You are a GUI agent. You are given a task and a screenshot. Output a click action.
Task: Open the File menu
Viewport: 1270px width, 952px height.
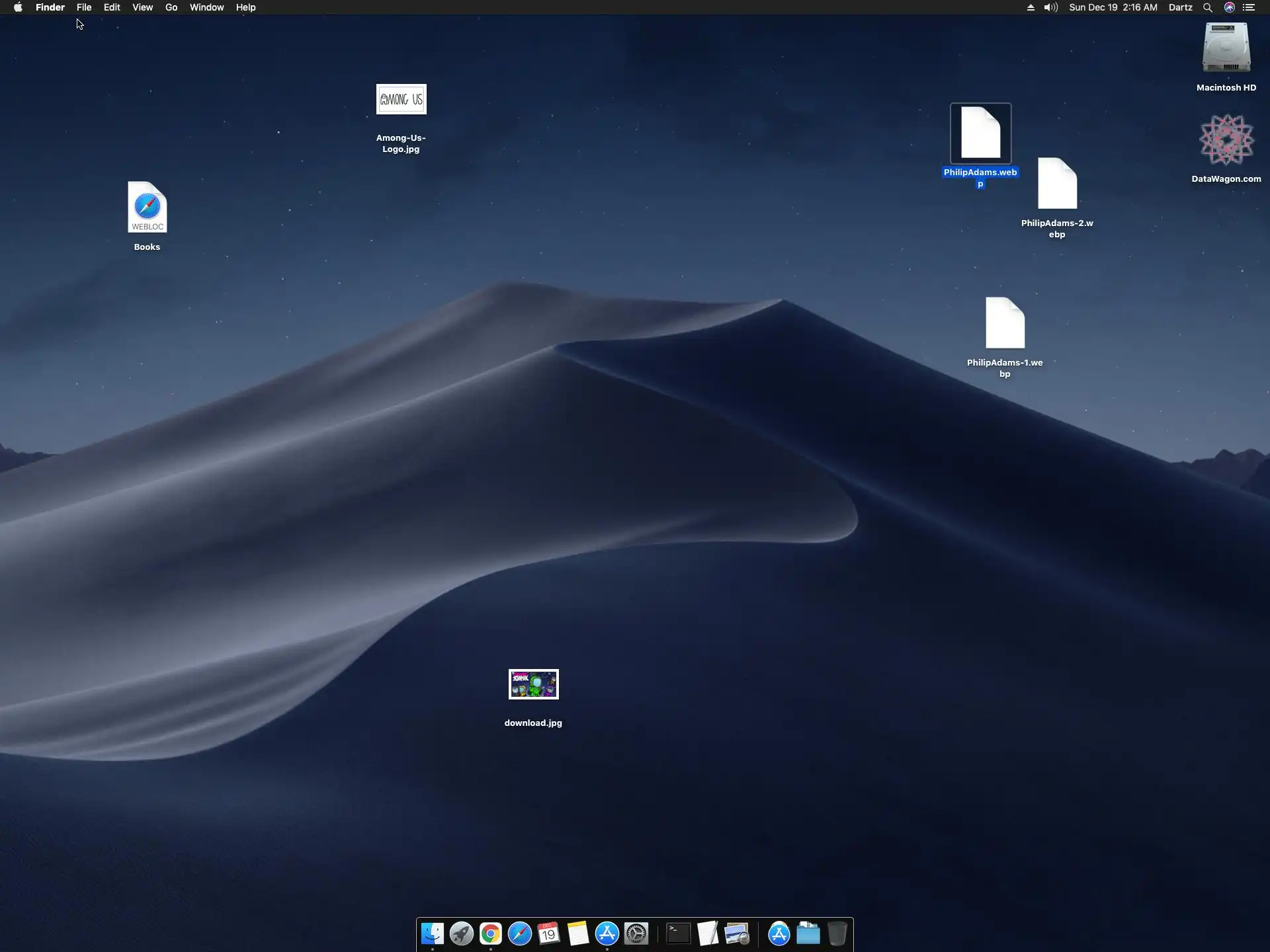coord(84,7)
